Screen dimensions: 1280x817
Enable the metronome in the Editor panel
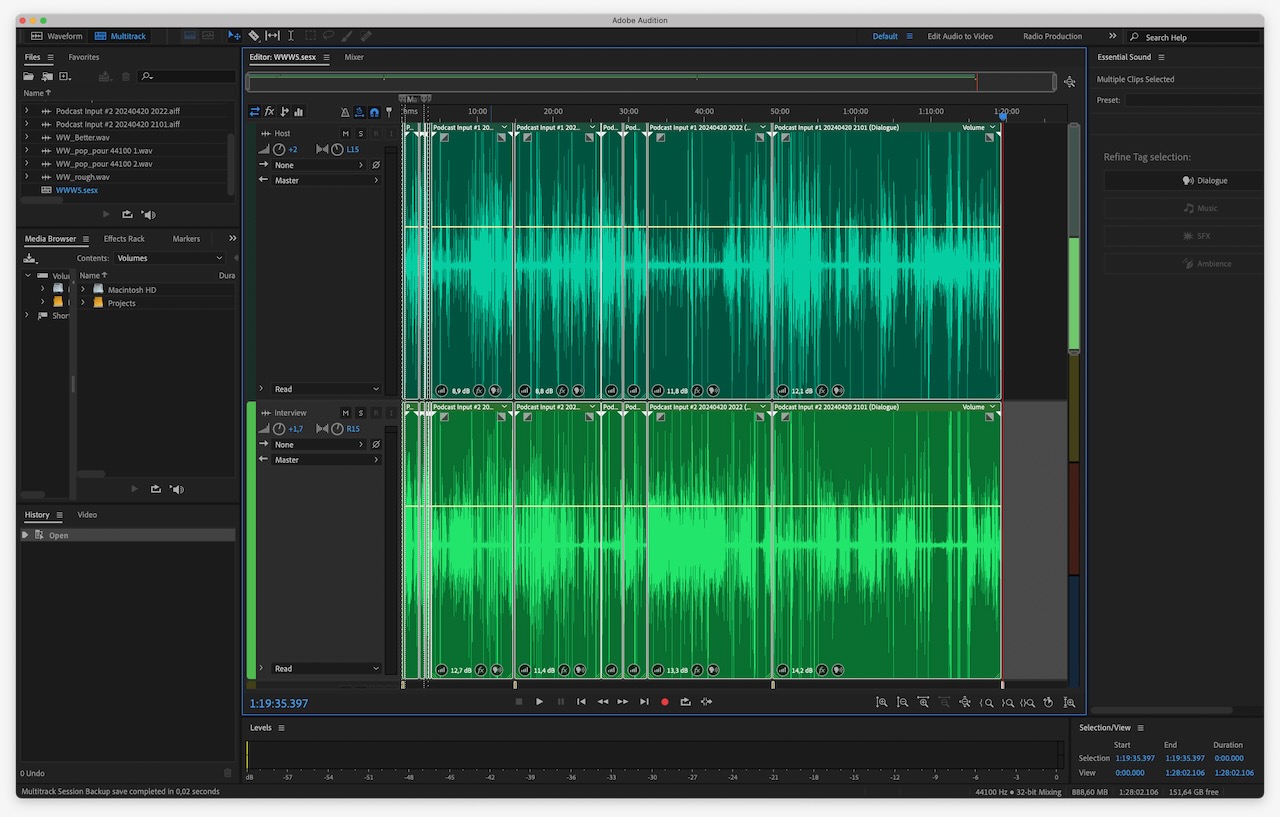coord(345,111)
